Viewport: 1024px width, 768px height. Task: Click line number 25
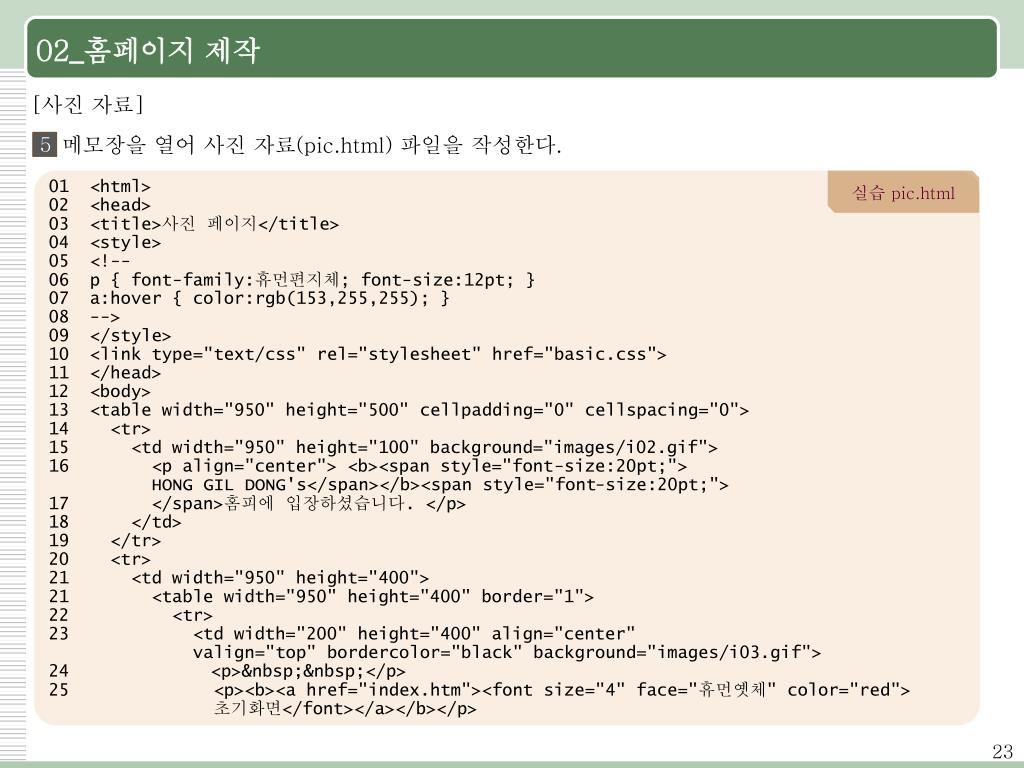click(x=59, y=690)
